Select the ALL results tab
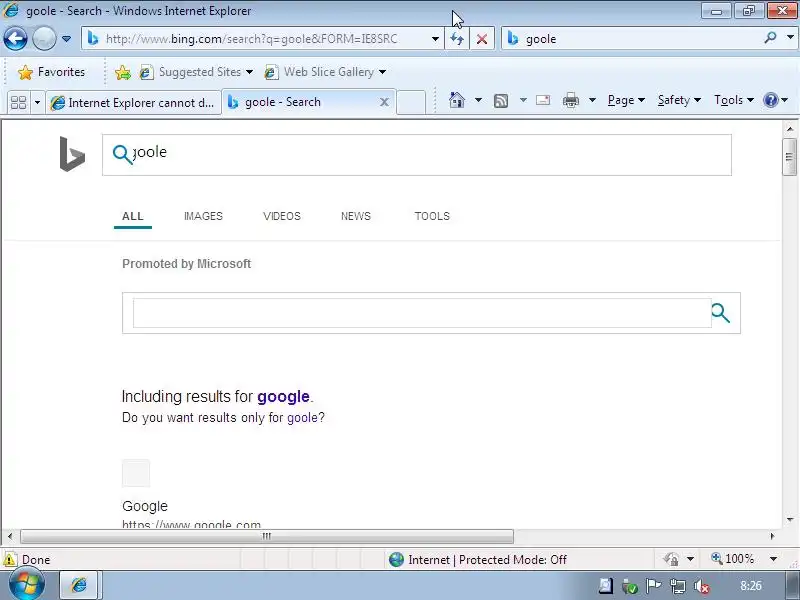 [x=133, y=216]
